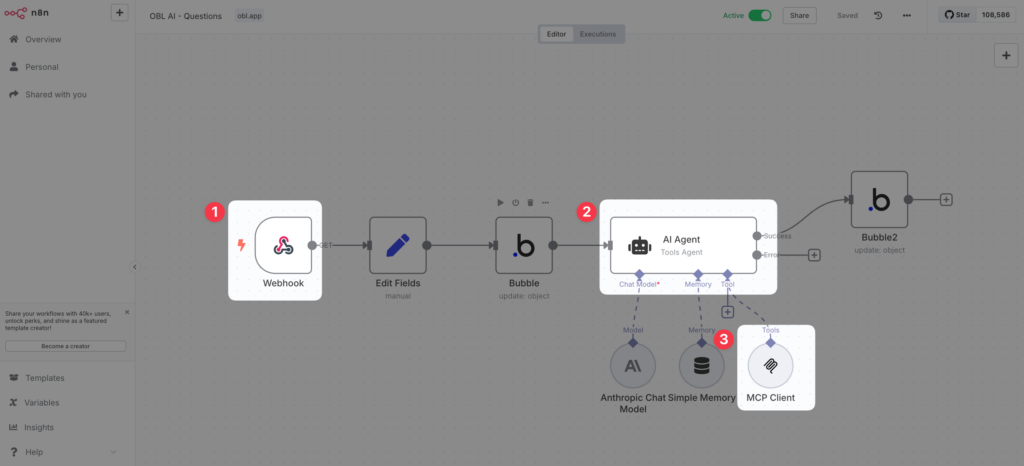Add node on AI Agent Error output
The image size is (1024, 466).
click(814, 255)
